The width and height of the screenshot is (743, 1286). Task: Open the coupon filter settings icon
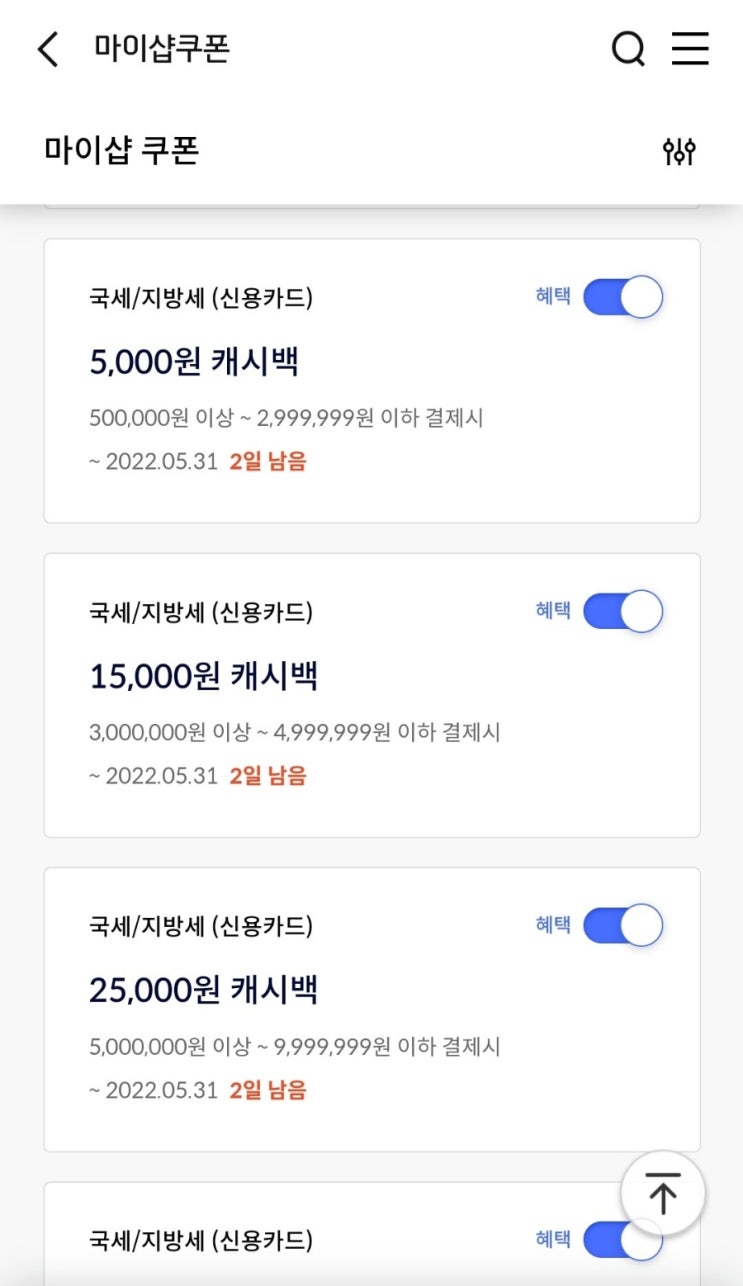[679, 152]
